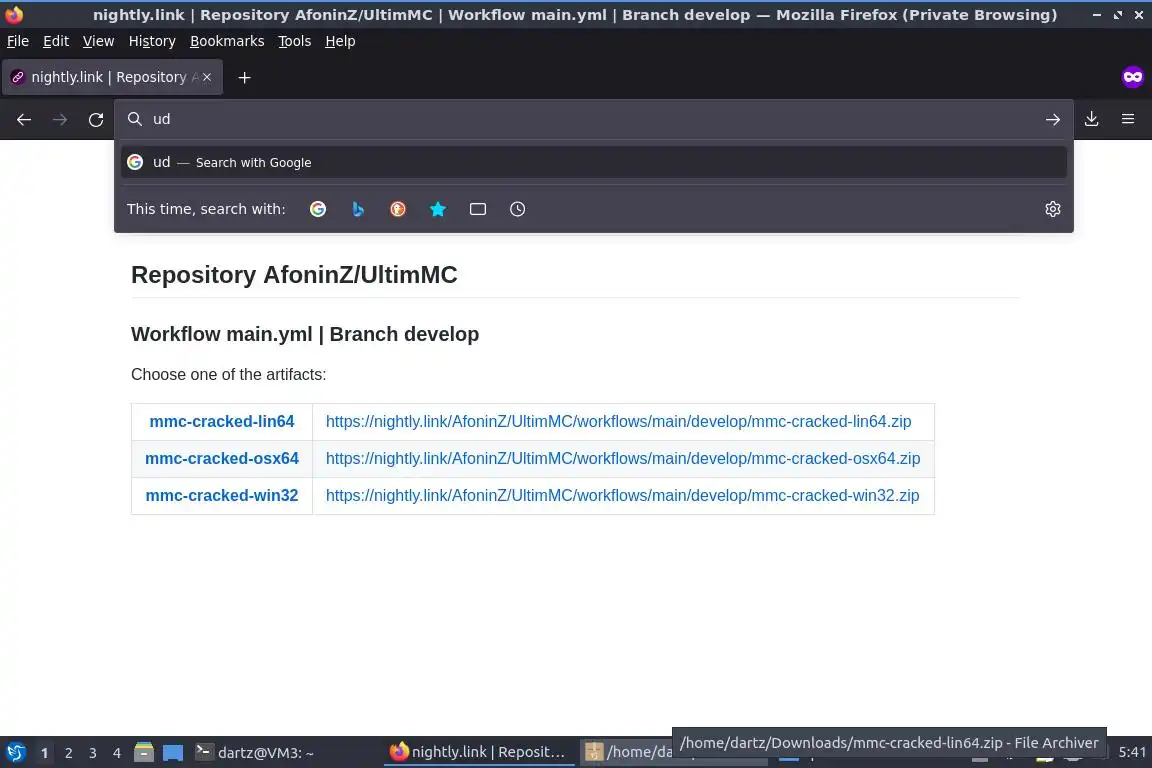Open search settings gear
1152x768 pixels.
pos(1053,209)
